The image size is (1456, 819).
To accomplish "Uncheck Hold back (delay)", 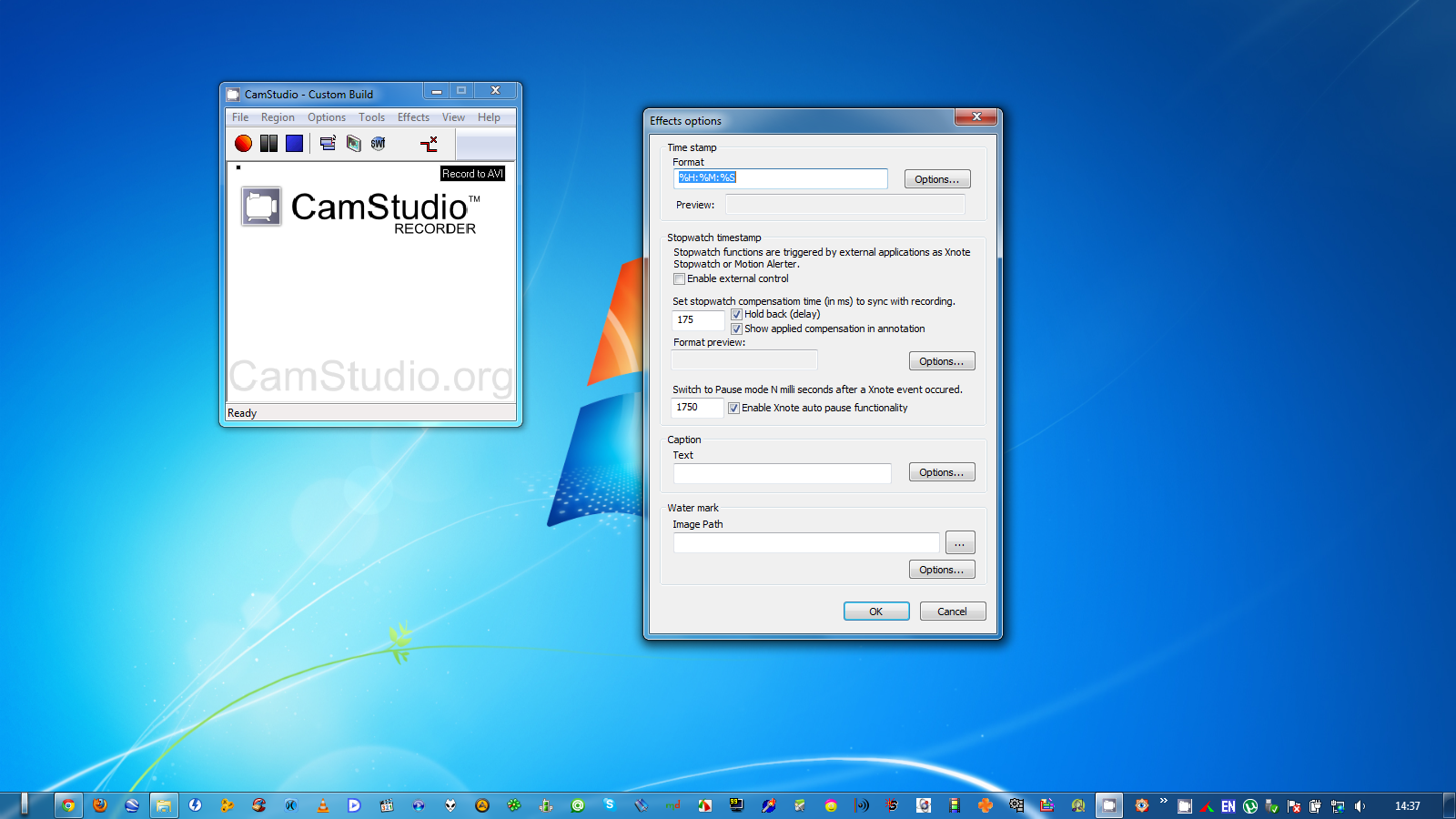I will click(x=736, y=315).
